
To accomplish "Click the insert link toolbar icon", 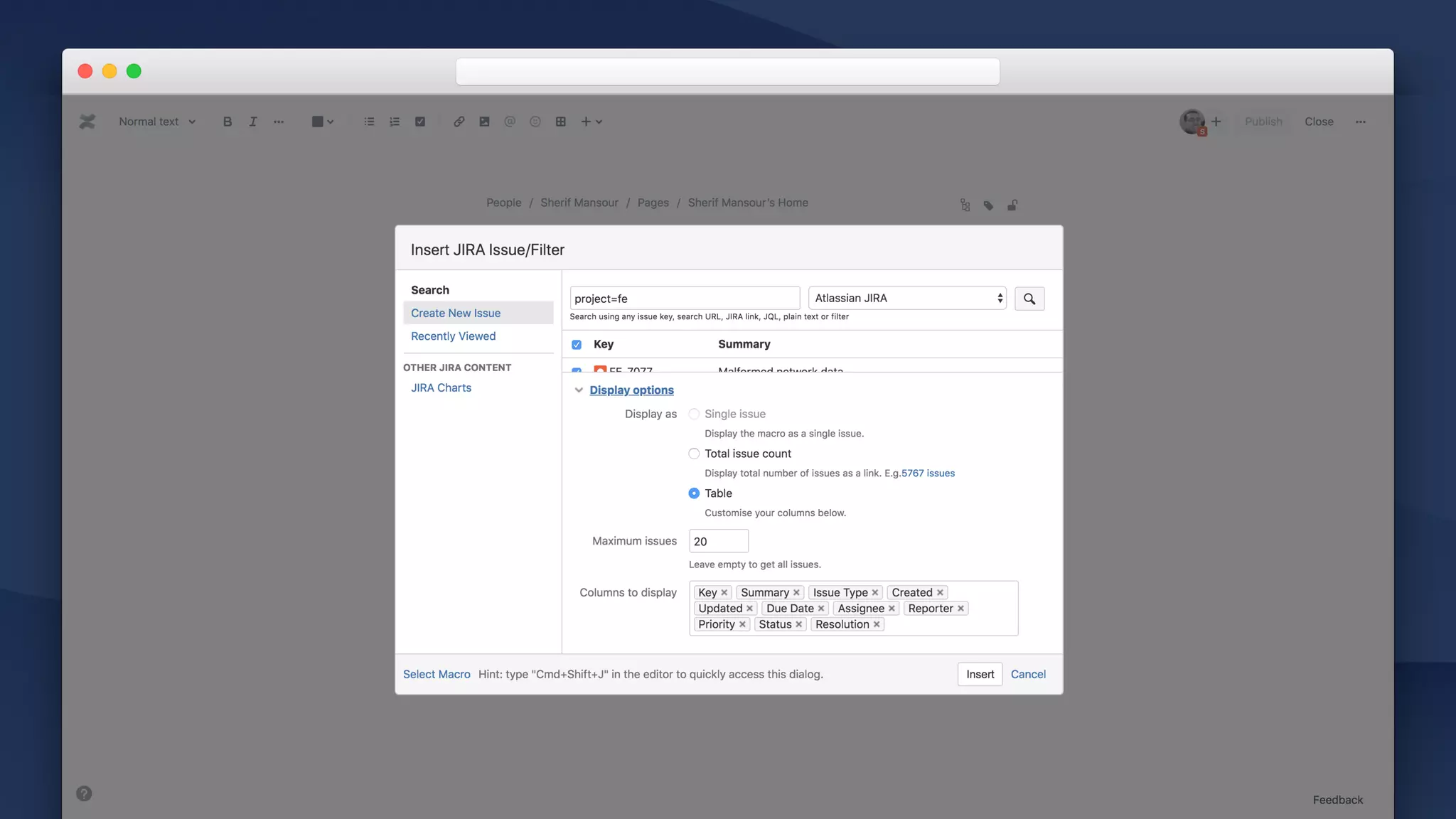I will [x=459, y=122].
